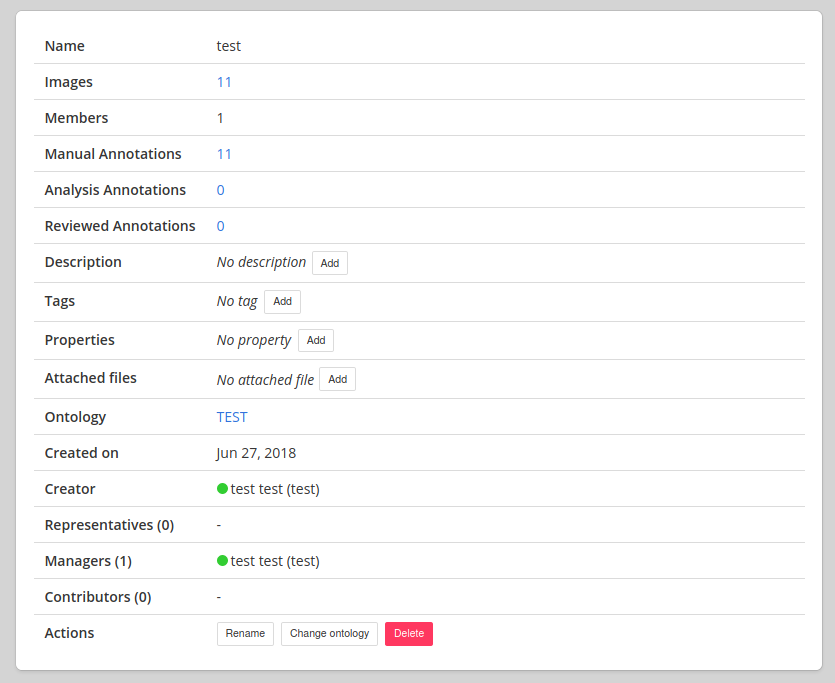Screen dimensions: 835x683
Task: Click the green online status dot next to Creator
Action: click(x=221, y=489)
